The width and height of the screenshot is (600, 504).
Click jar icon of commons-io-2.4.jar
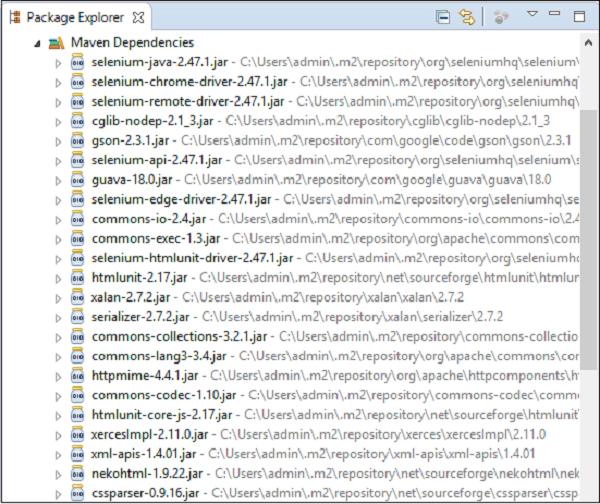pyautogui.click(x=78, y=219)
